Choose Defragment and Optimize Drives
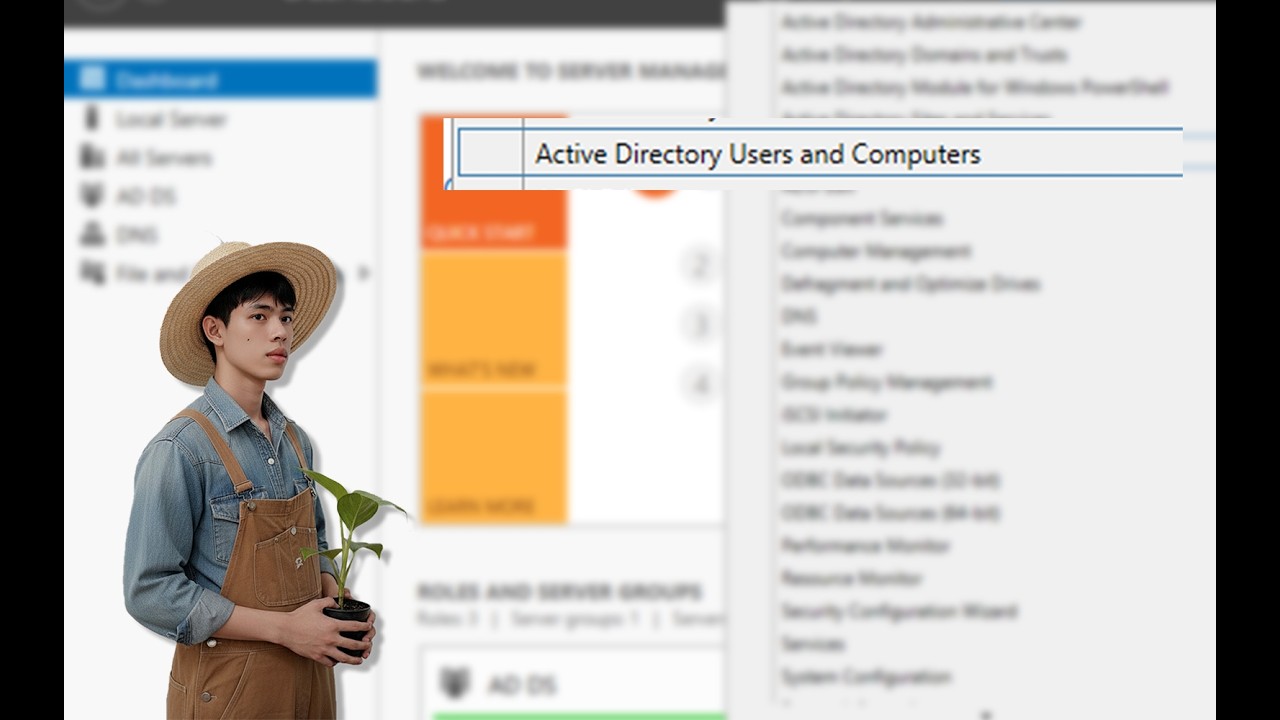Viewport: 1280px width, 720px height. [910, 284]
